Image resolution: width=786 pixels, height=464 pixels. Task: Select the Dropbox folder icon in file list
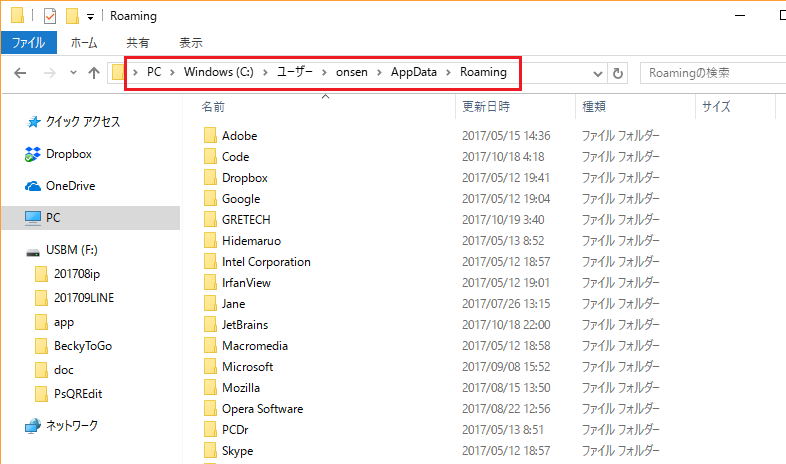click(x=210, y=177)
